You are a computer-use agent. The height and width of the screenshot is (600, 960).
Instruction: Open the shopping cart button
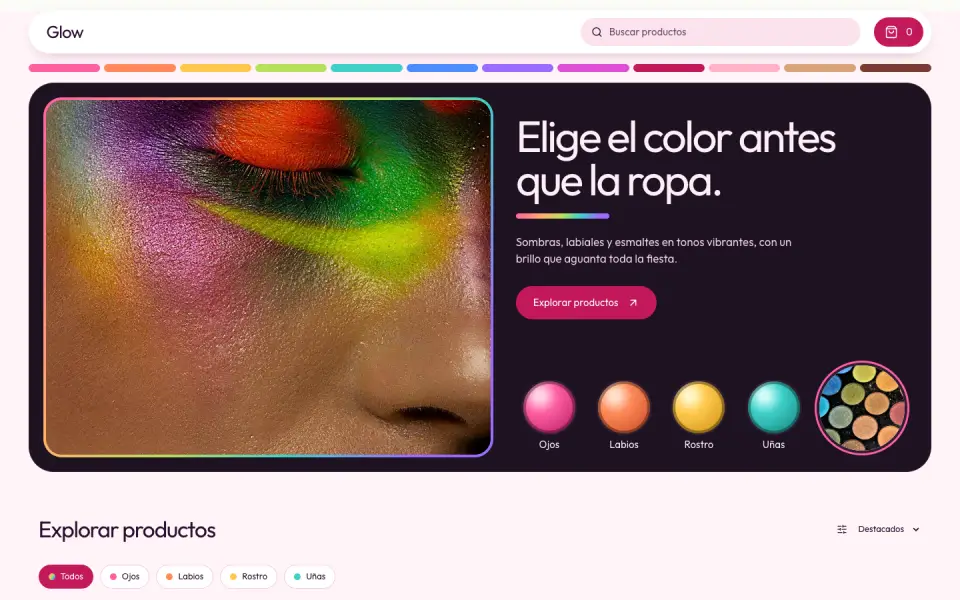point(898,32)
